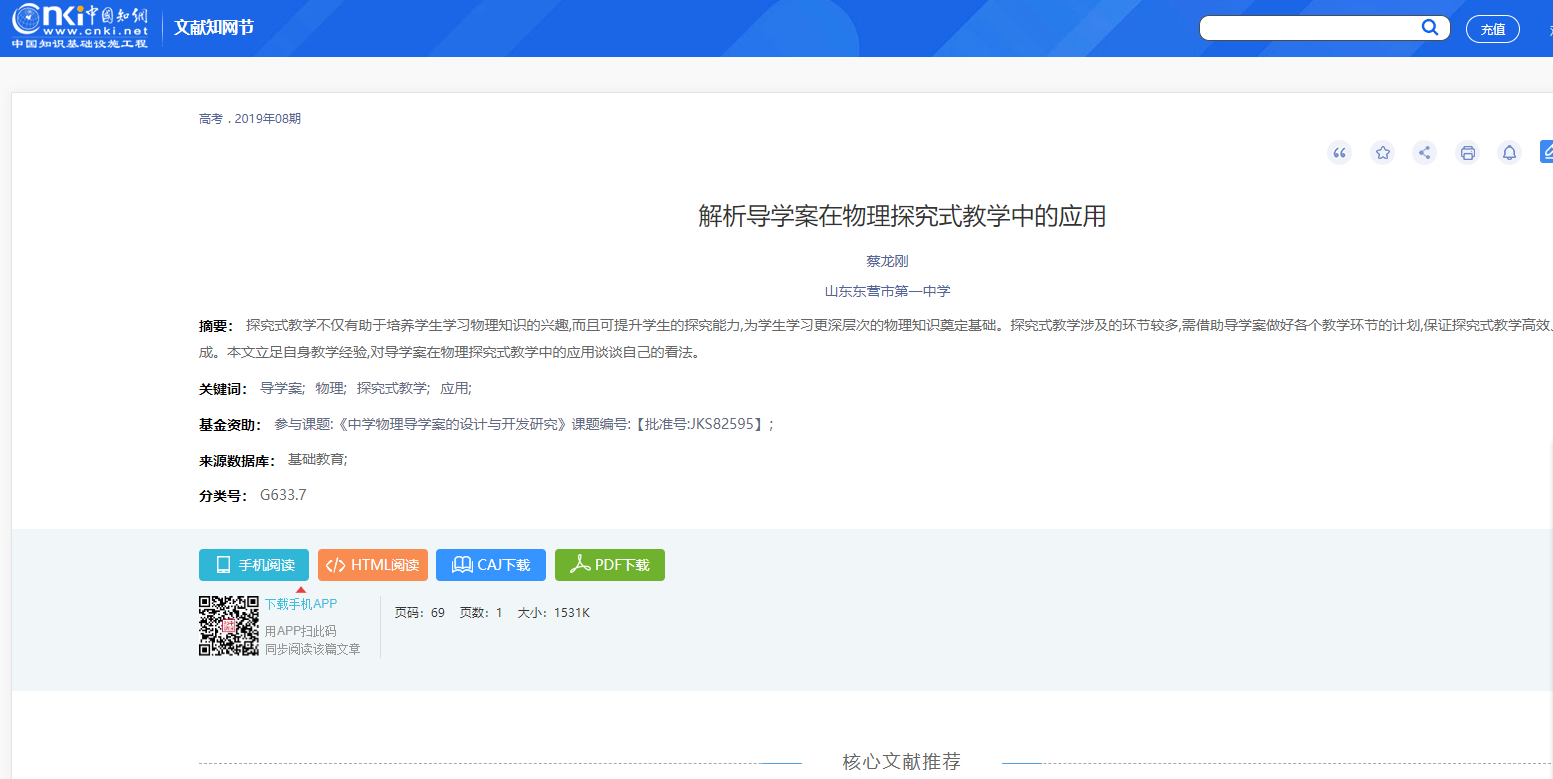This screenshot has height=779, width=1553.
Task: Click the star favorite icon
Action: (1382, 153)
